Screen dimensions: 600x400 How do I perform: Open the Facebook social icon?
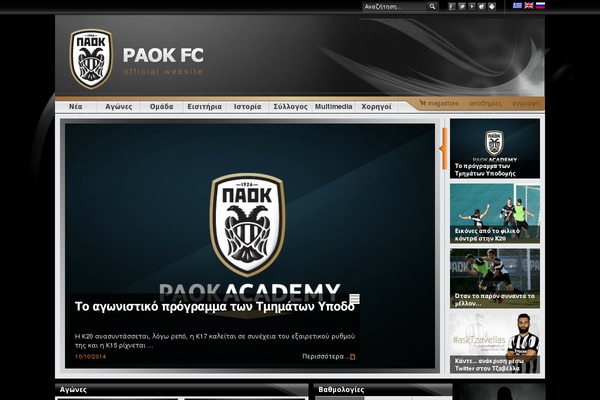(x=452, y=7)
